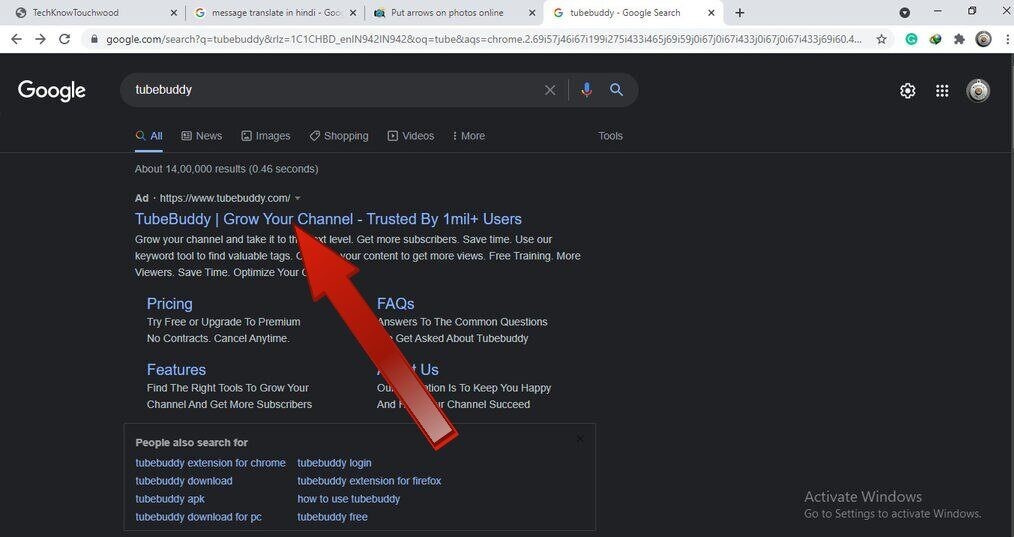
Task: Dismiss the People also search for box
Action: pyautogui.click(x=580, y=439)
